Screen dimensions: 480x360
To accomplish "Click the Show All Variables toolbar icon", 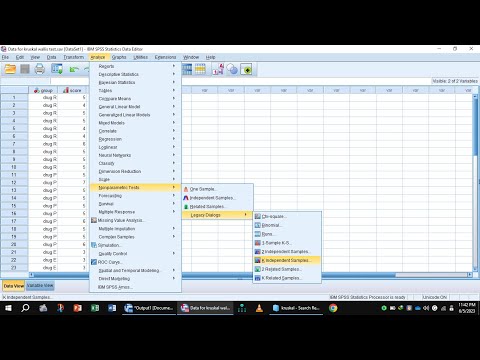I will pos(246,70).
